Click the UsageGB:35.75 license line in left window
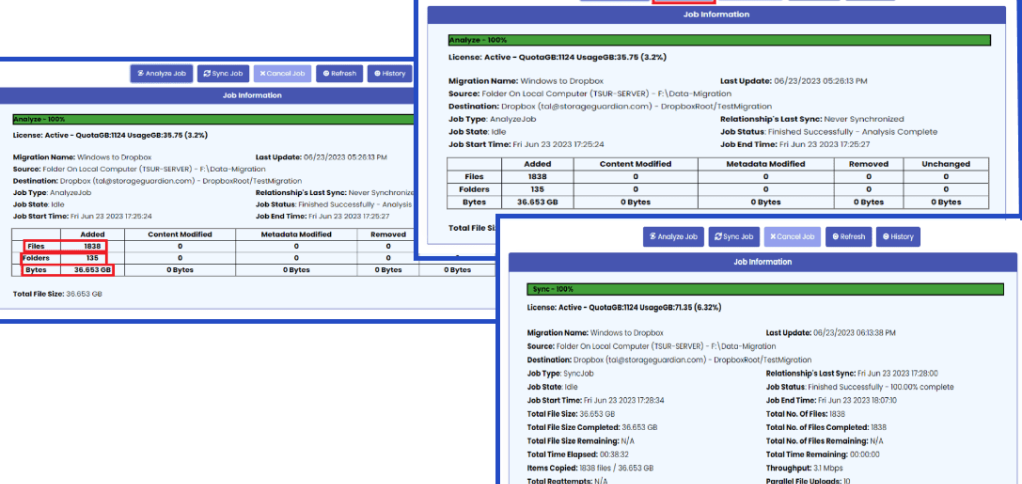This screenshot has height=484, width=1022. [111, 135]
